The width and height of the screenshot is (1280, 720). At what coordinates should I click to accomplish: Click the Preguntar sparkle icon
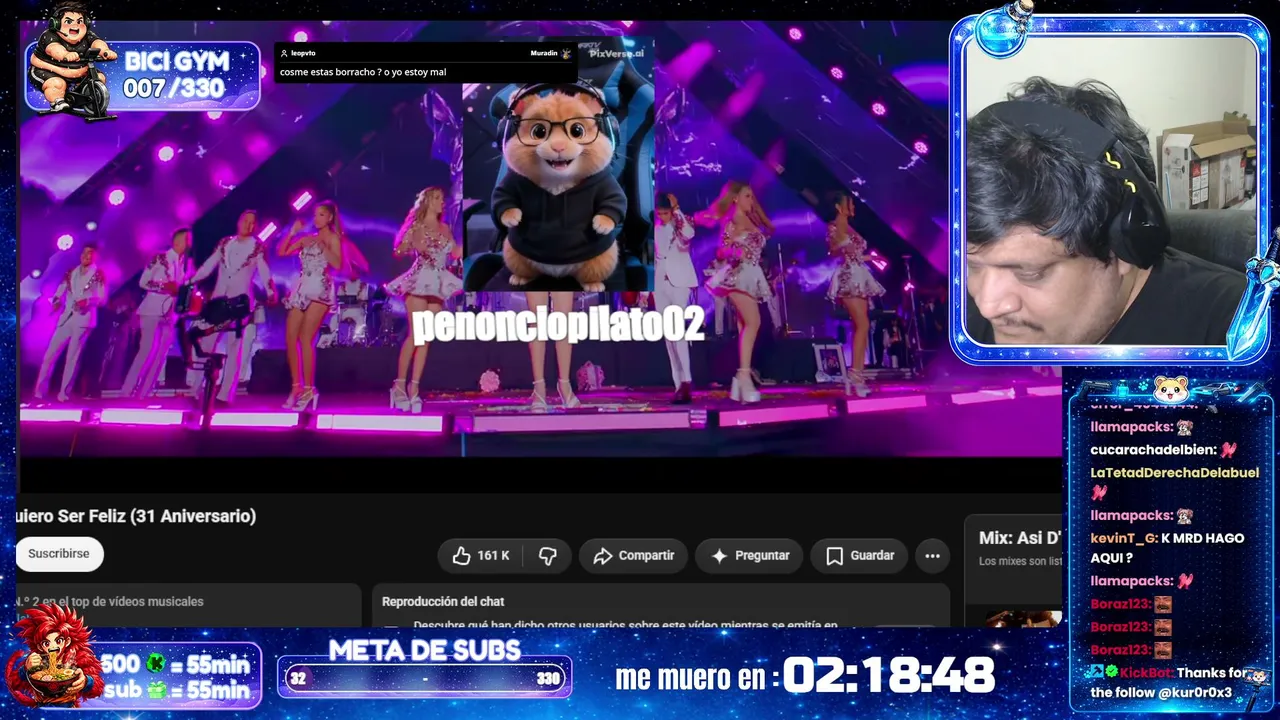[x=719, y=556]
